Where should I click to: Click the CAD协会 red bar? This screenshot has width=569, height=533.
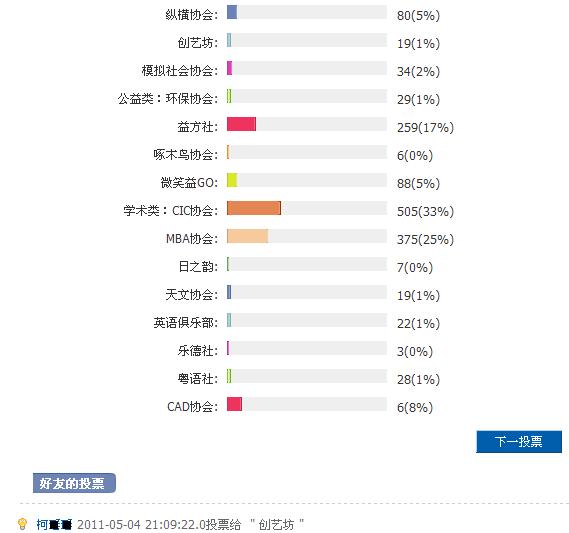click(x=234, y=404)
